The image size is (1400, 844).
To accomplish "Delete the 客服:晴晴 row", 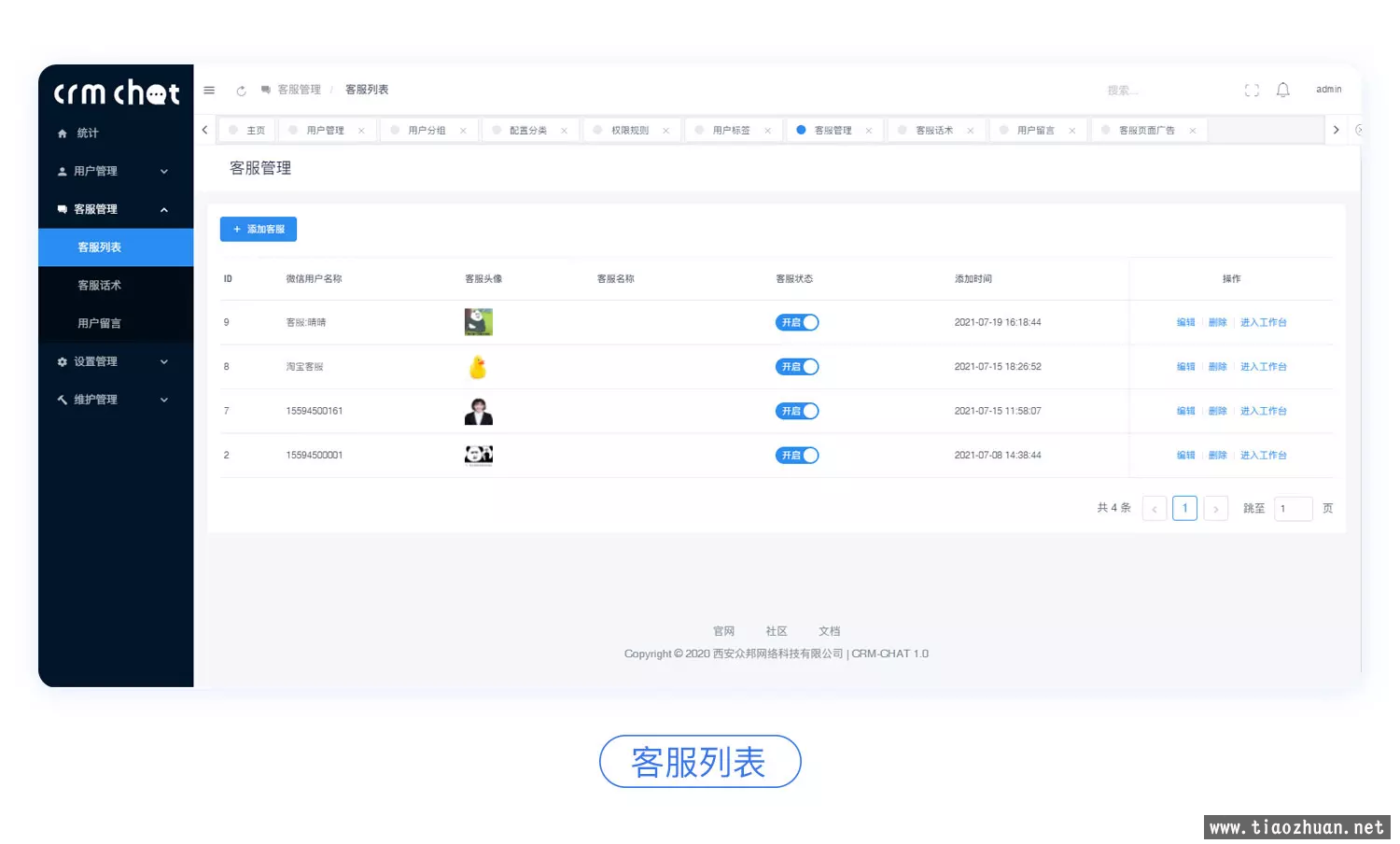I will (1217, 322).
